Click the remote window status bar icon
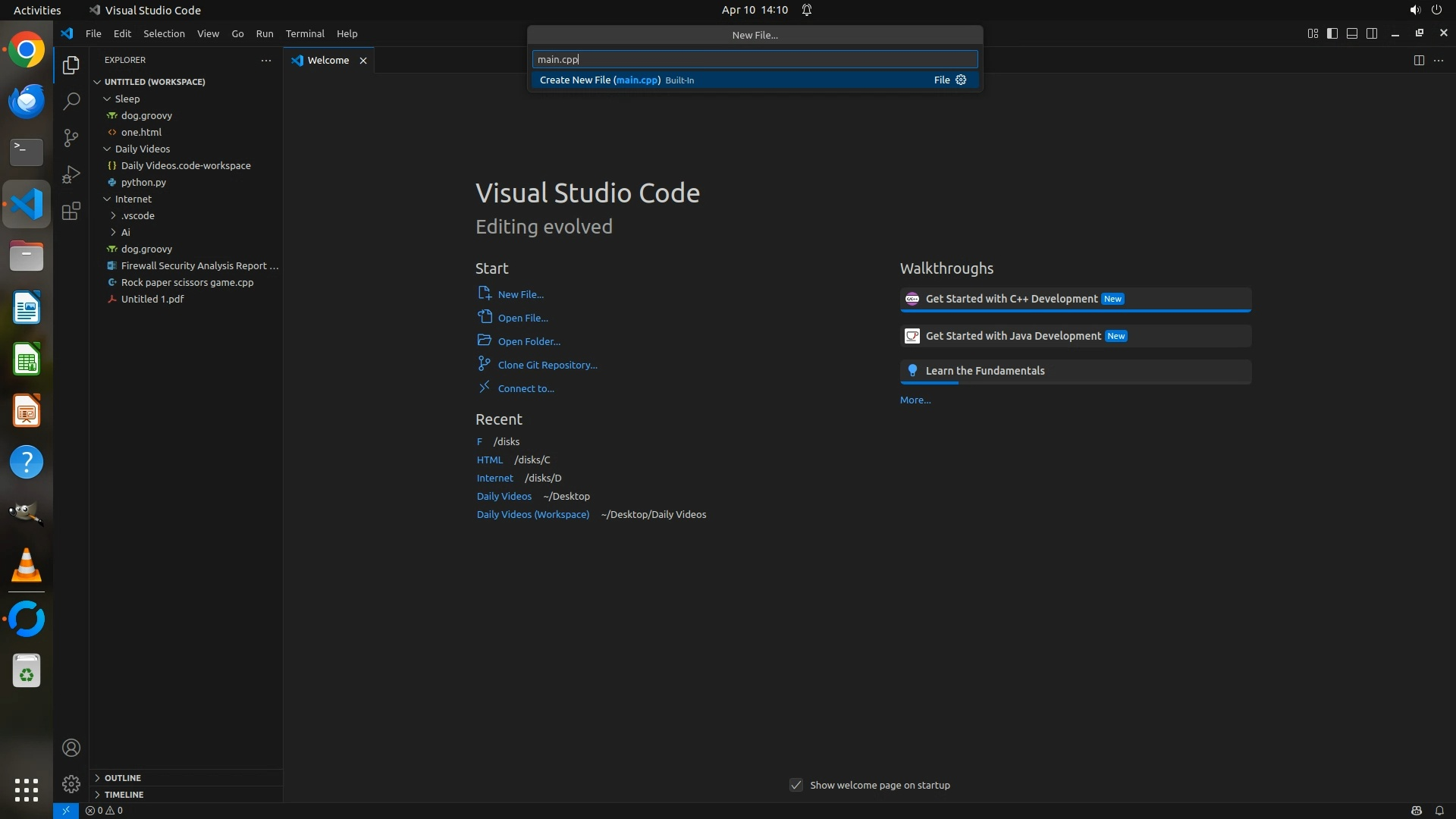 [x=65, y=810]
